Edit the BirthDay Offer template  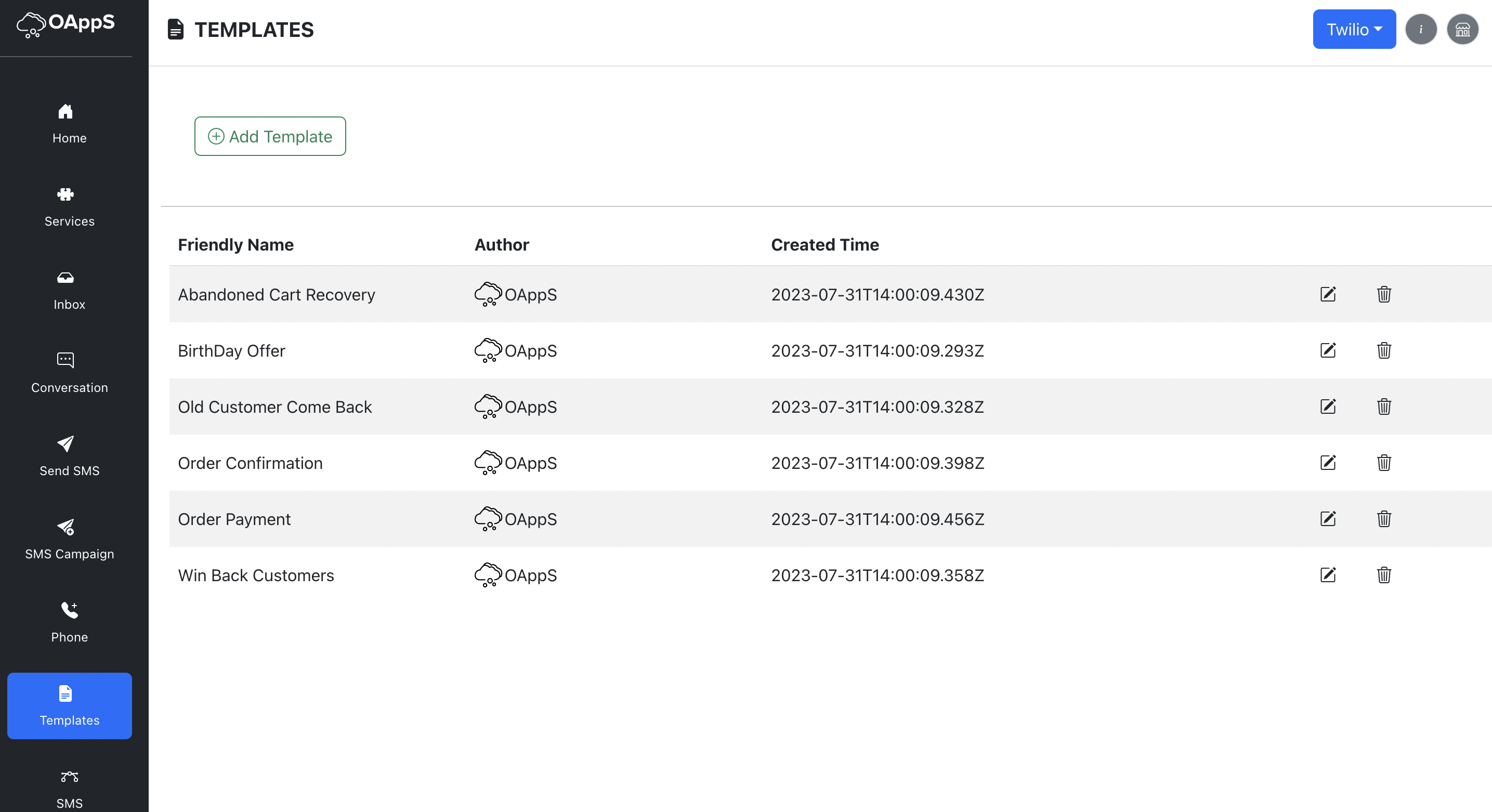point(1328,350)
